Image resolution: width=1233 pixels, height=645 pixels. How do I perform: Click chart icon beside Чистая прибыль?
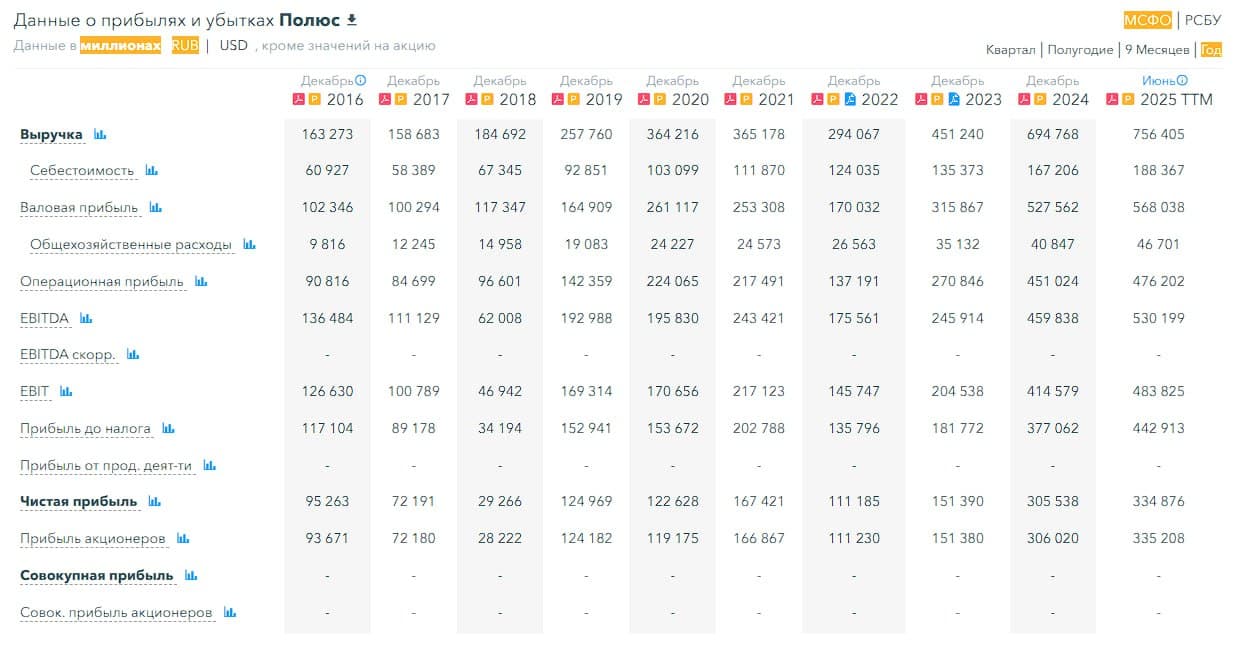[x=154, y=502]
